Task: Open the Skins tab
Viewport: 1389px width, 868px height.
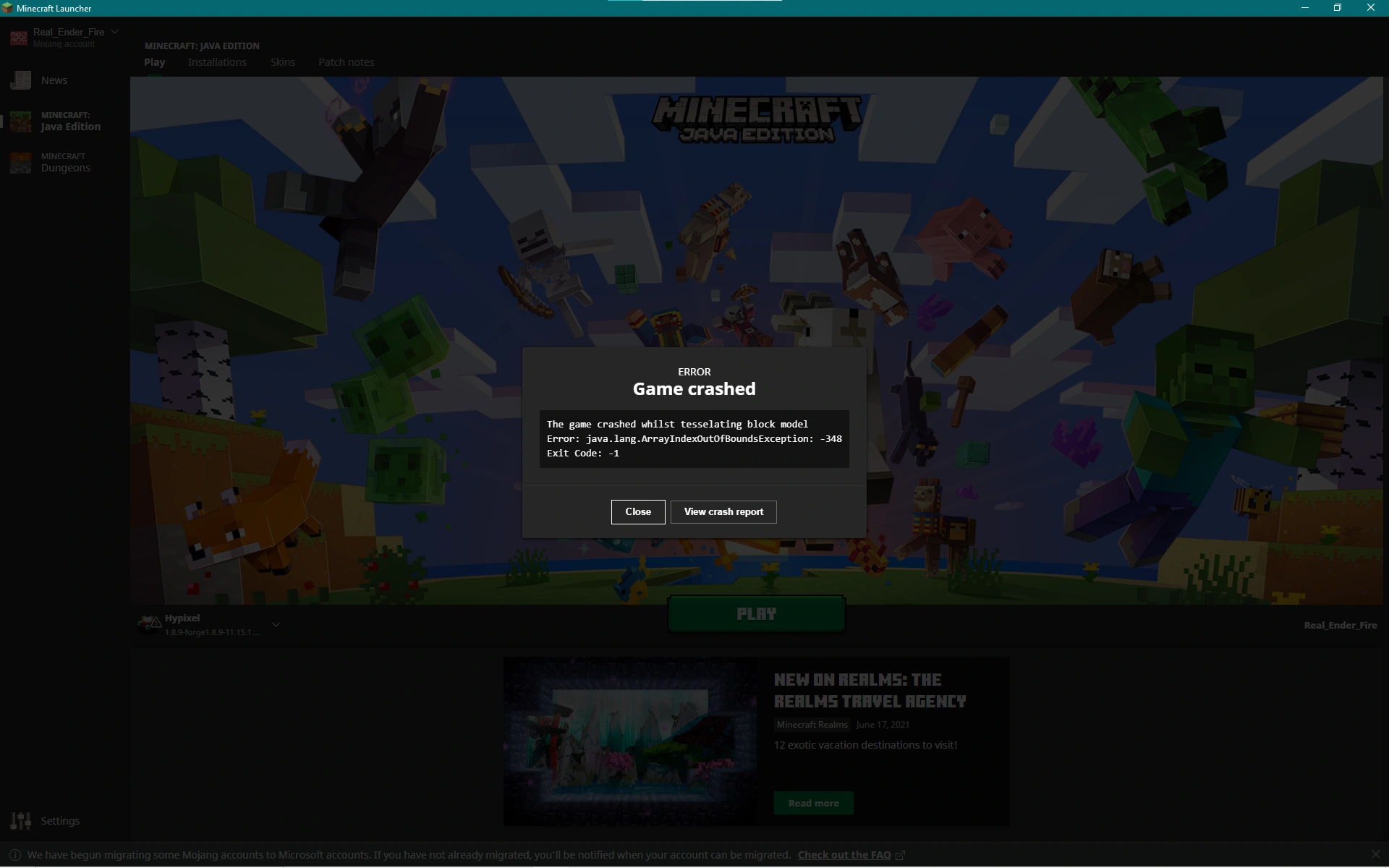Action: pyautogui.click(x=282, y=62)
